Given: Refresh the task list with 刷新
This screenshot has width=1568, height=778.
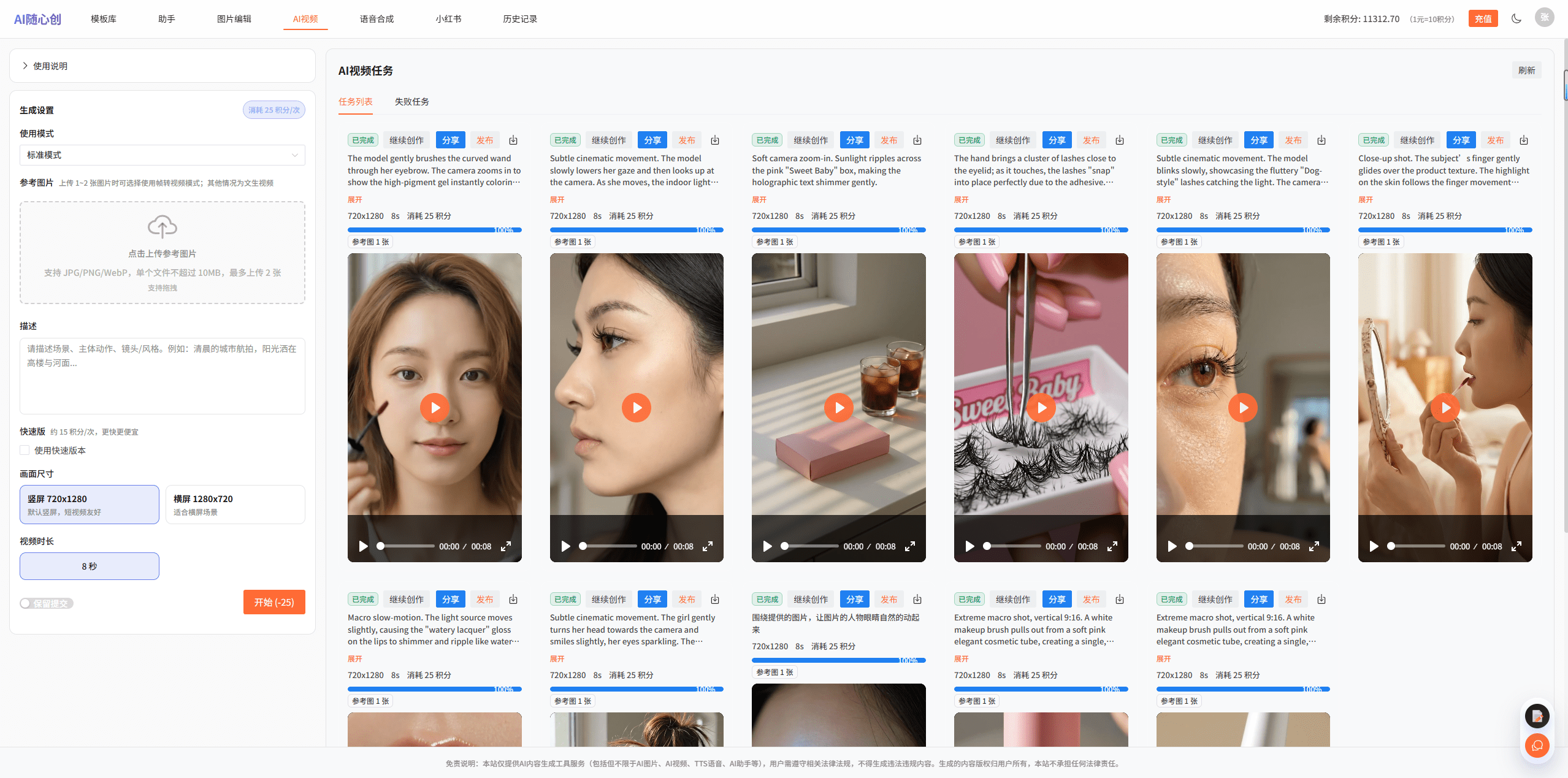Looking at the screenshot, I should 1527,71.
